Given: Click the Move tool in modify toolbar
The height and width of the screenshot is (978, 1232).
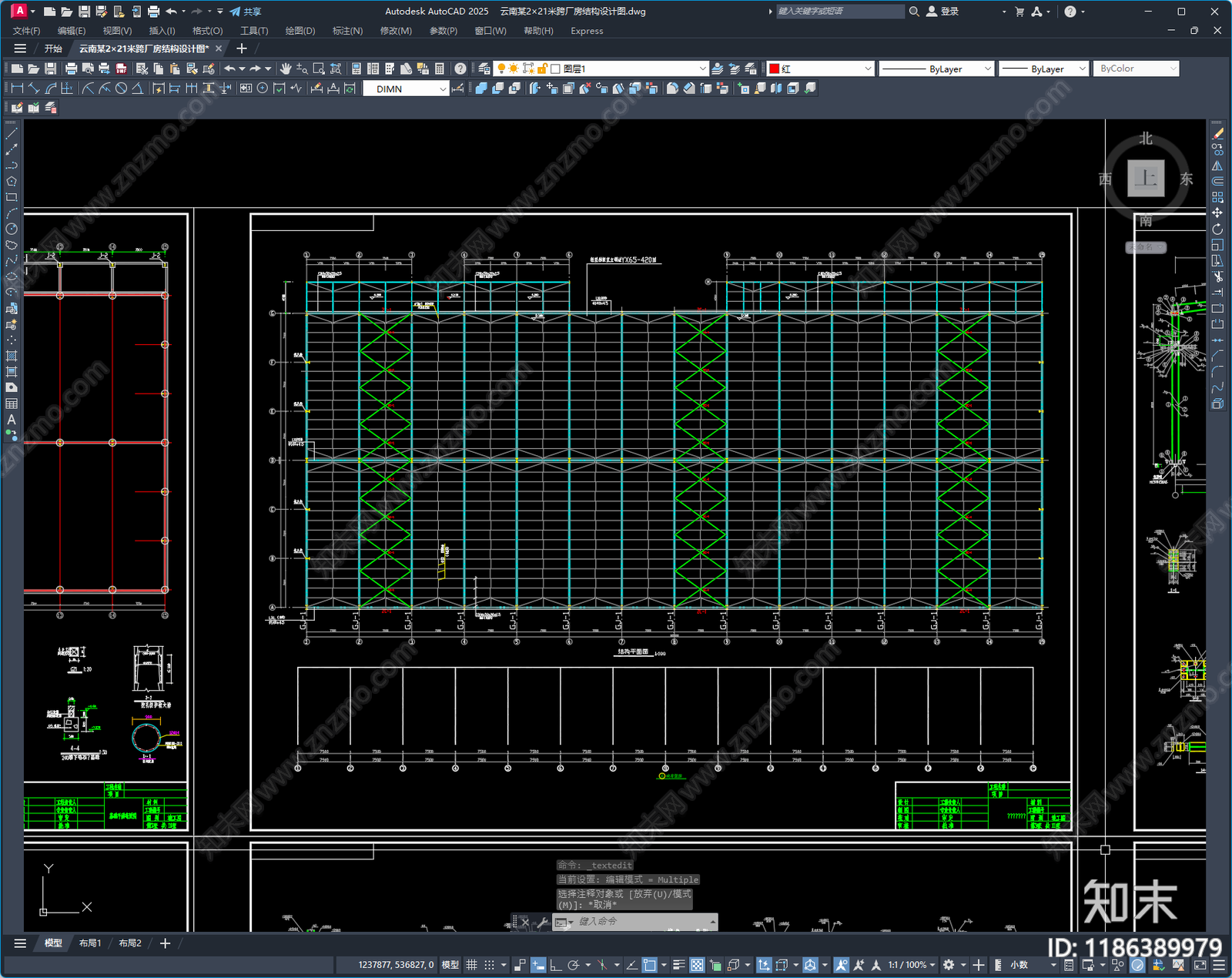Looking at the screenshot, I should [x=1217, y=213].
